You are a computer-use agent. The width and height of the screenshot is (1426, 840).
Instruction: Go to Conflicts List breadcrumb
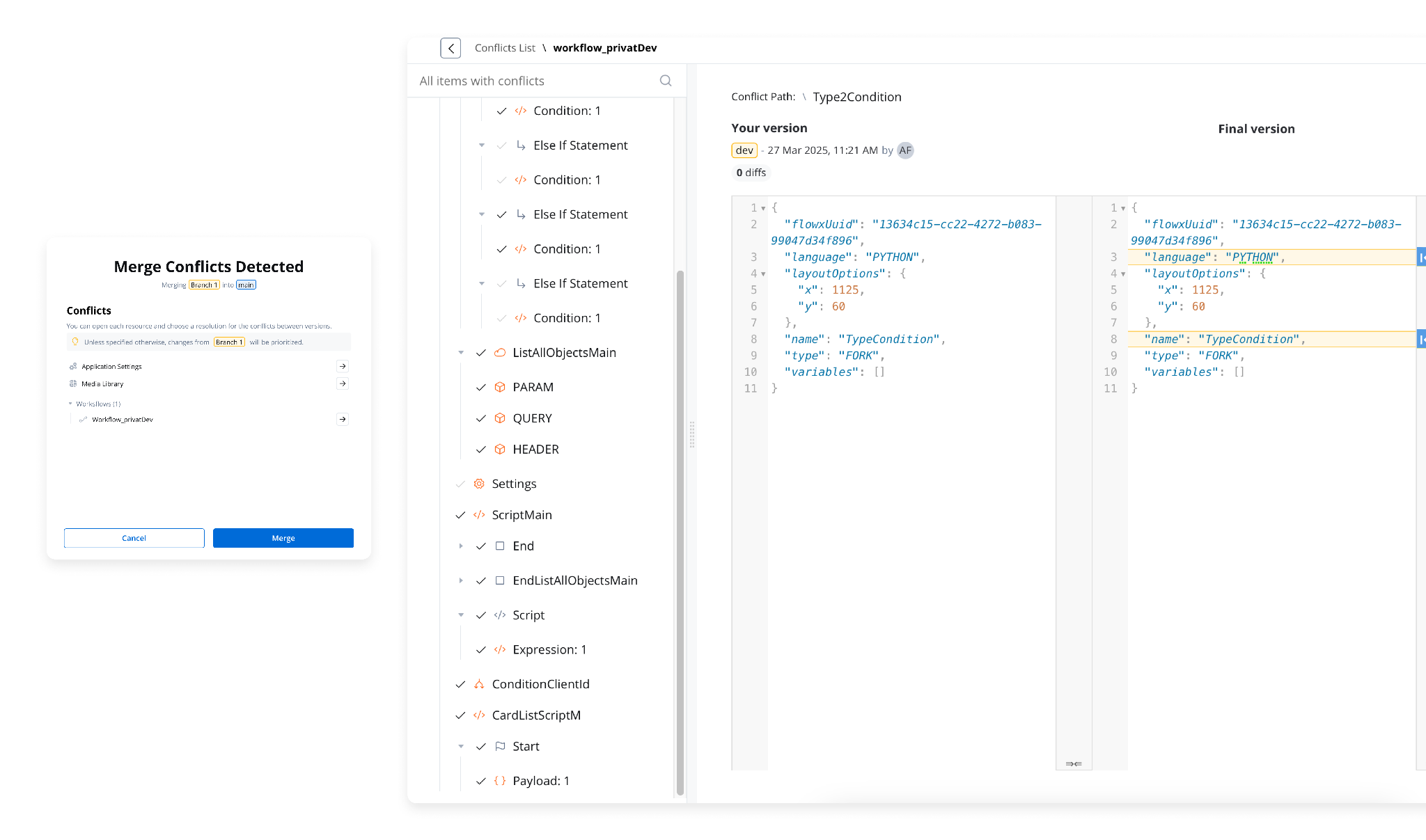505,48
